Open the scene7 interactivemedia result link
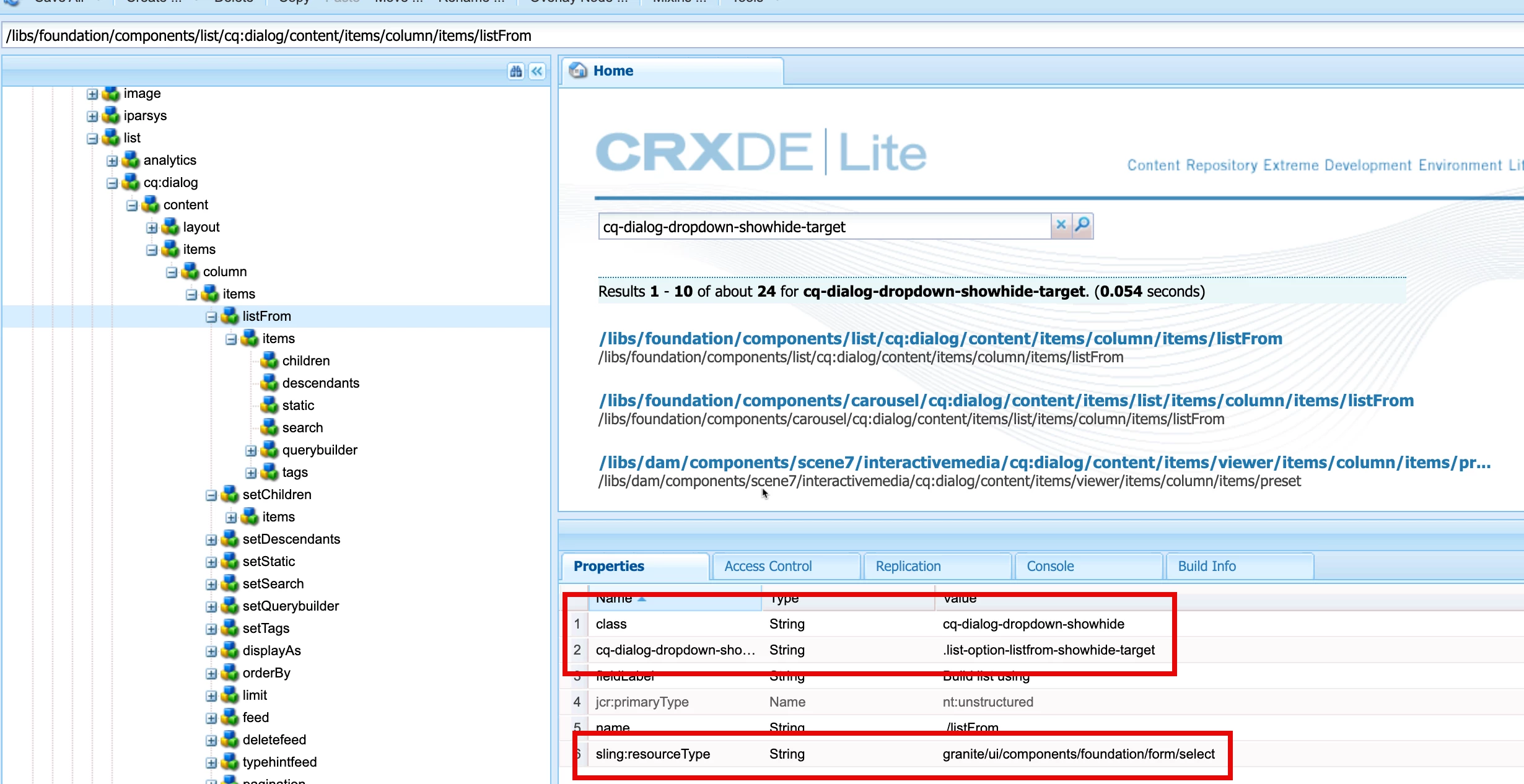This screenshot has width=1524, height=784. point(1044,463)
